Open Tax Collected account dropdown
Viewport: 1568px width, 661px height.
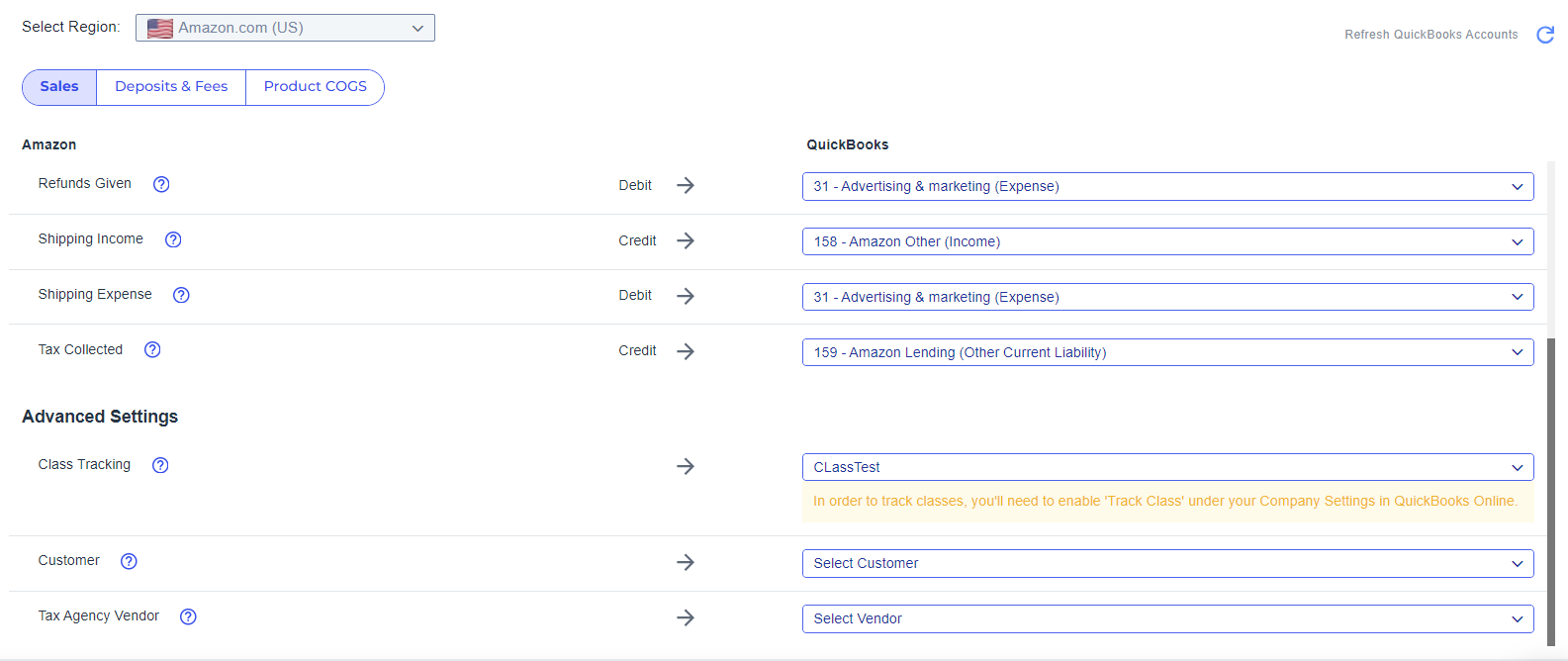(1167, 352)
